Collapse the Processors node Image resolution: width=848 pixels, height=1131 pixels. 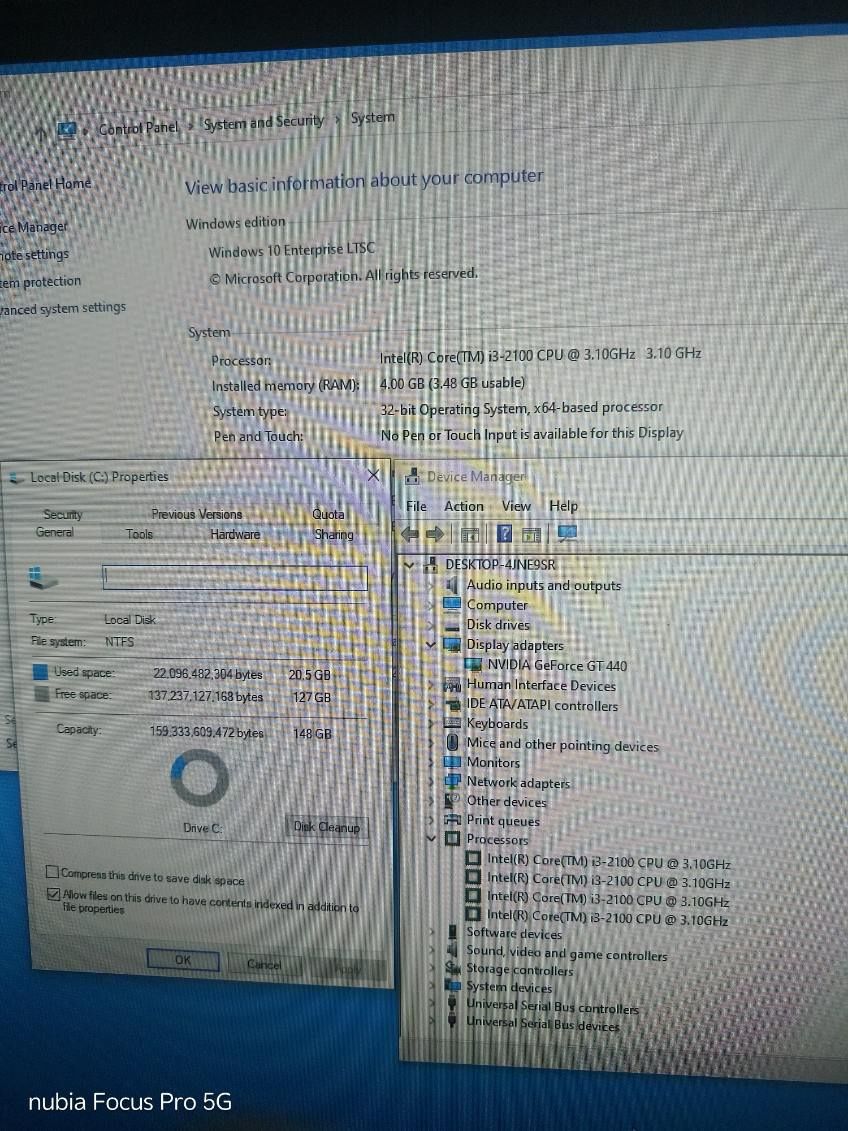click(431, 838)
